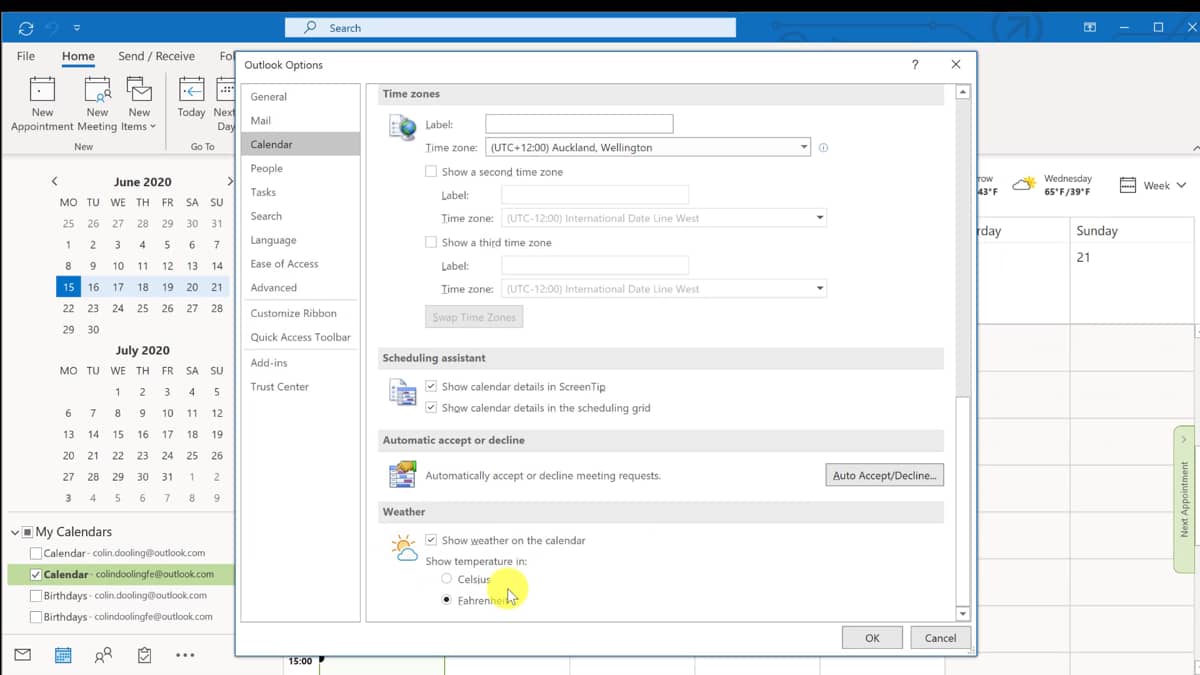Click the send/receive sync icon in title bar
Image resolution: width=1200 pixels, height=675 pixels.
tap(26, 28)
